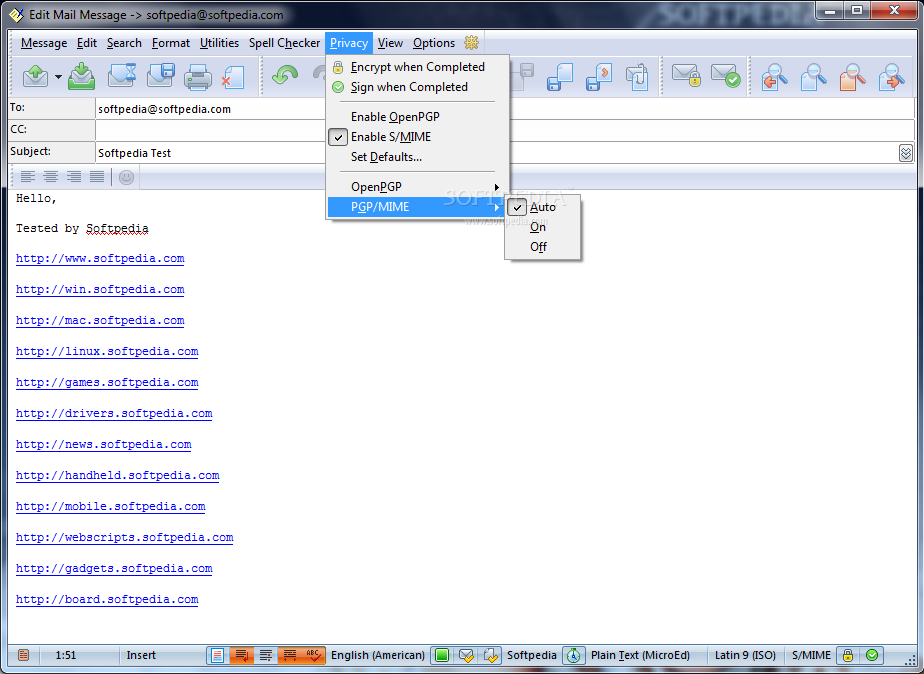Expand the OpenPGP submenu

pyautogui.click(x=417, y=187)
